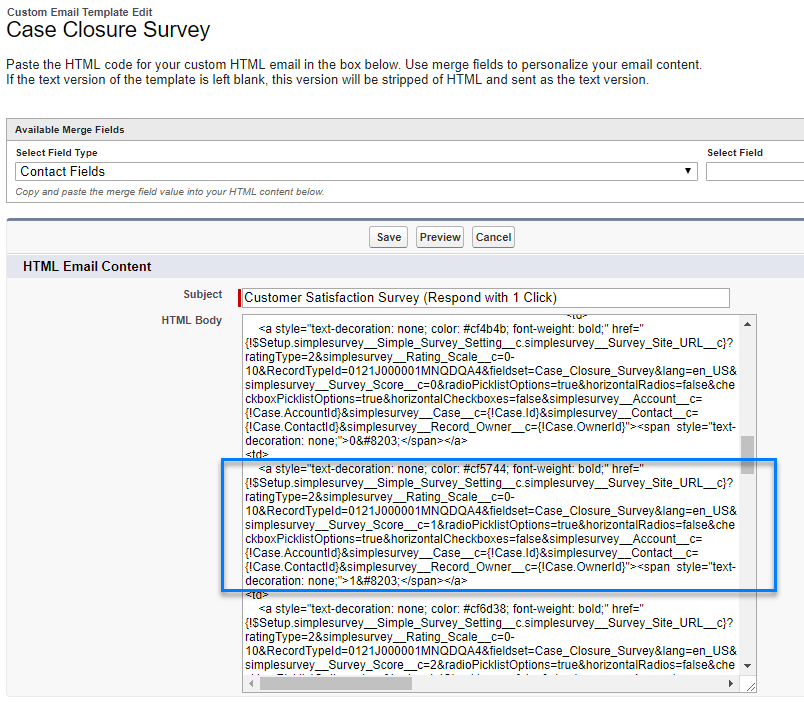Screen dimensions: 804x714
Task: Click the HTML Body scroll down arrow
Action: click(748, 666)
